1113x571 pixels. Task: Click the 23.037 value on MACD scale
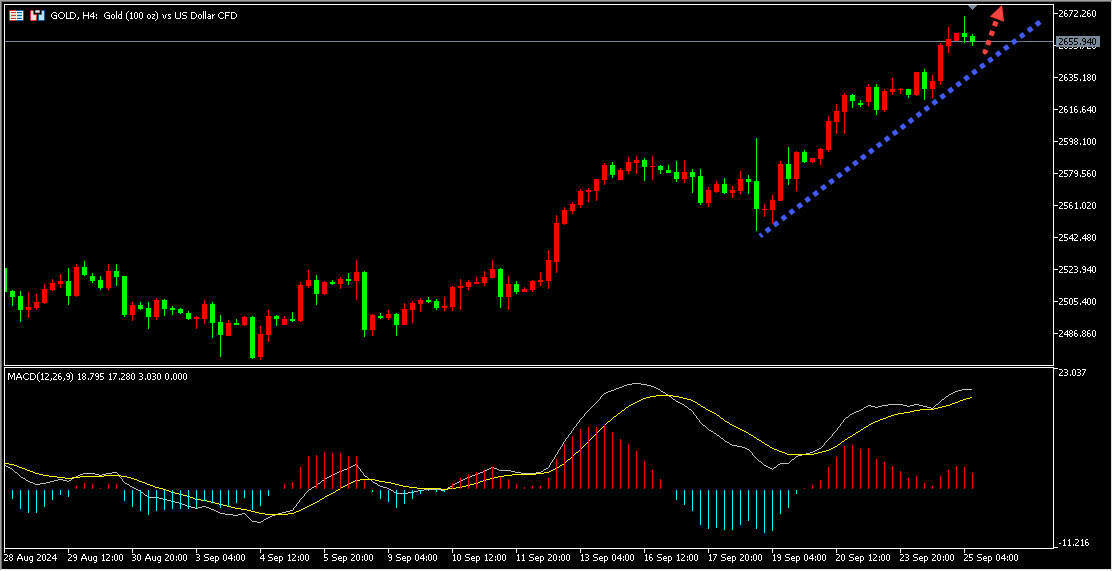(1072, 373)
